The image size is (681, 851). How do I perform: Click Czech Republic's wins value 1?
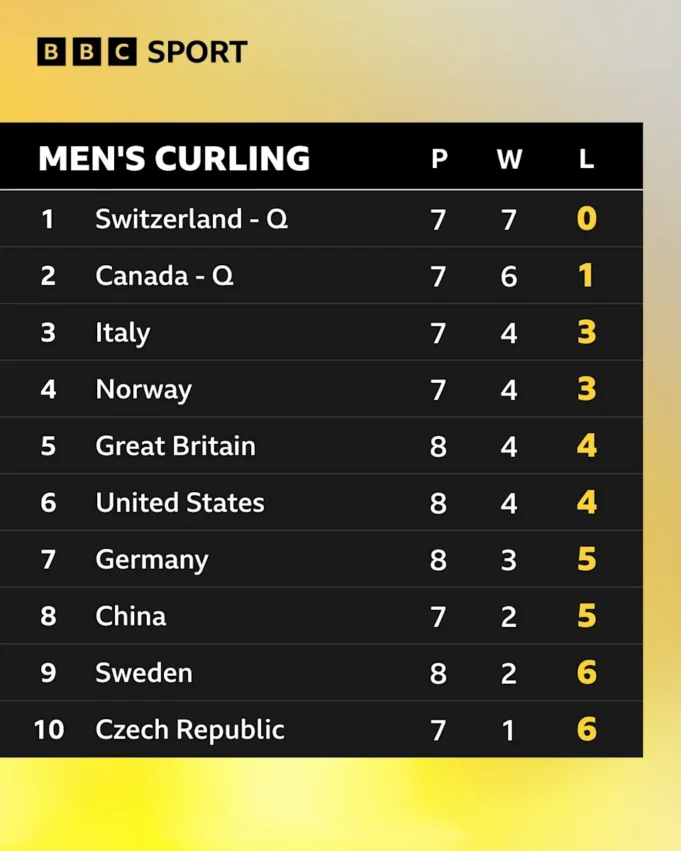509,730
